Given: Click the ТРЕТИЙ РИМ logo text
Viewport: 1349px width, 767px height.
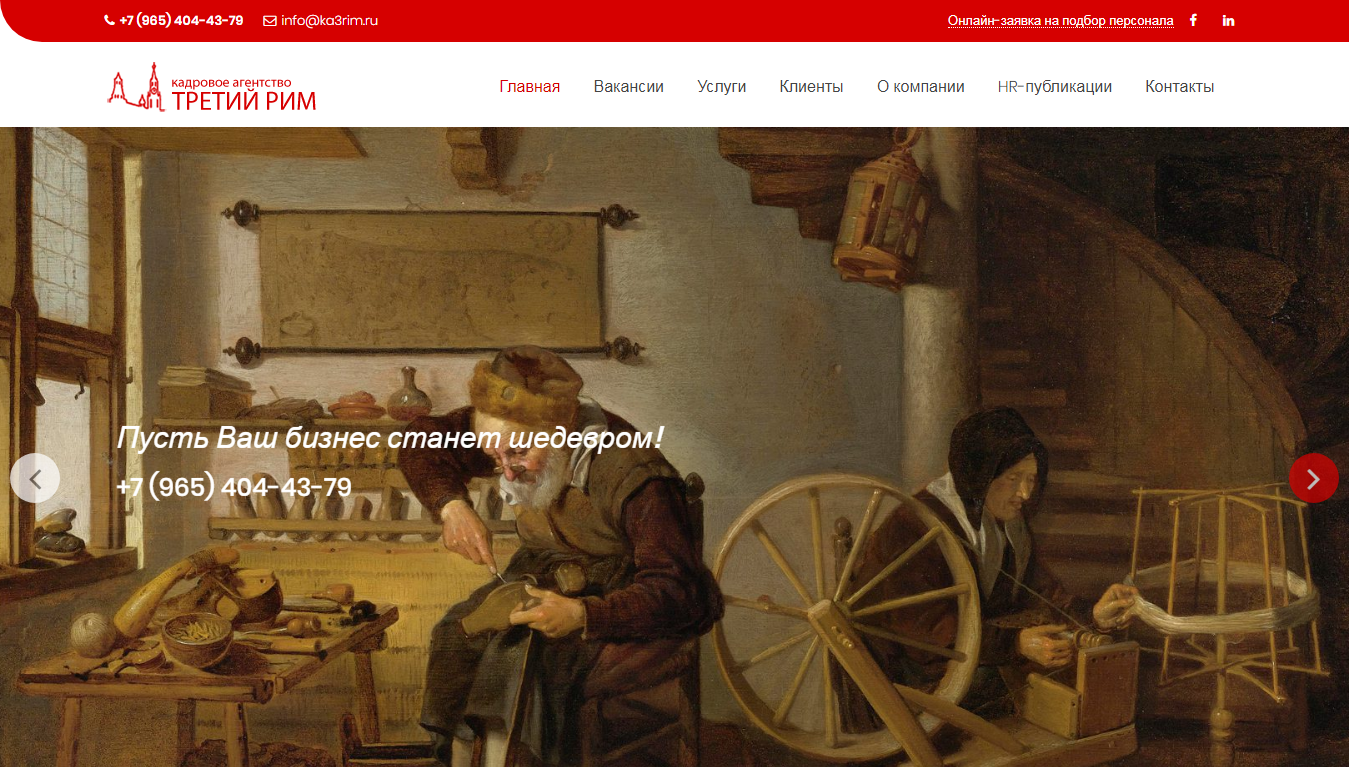Looking at the screenshot, I should 244,101.
